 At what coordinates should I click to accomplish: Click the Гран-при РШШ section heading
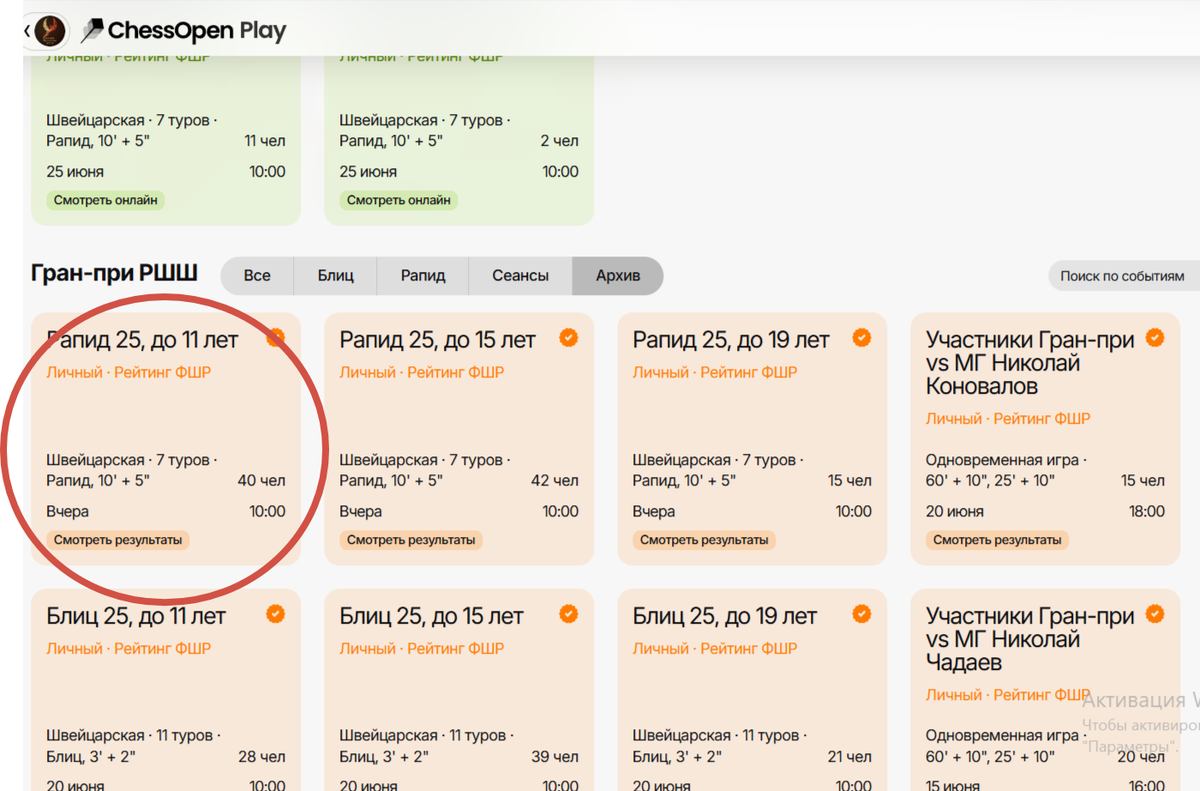pos(114,273)
